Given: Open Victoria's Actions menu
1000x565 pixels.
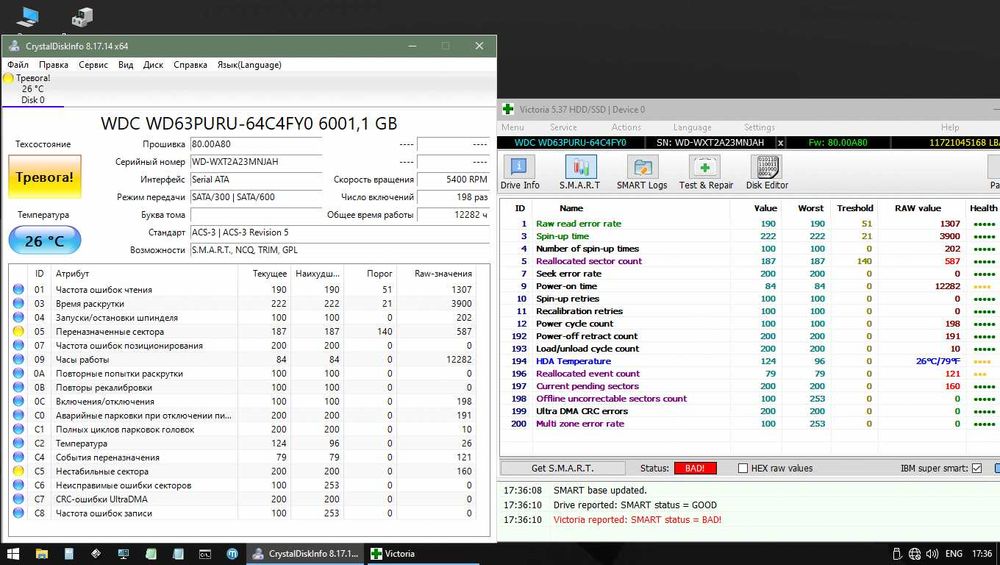Looking at the screenshot, I should click(626, 127).
